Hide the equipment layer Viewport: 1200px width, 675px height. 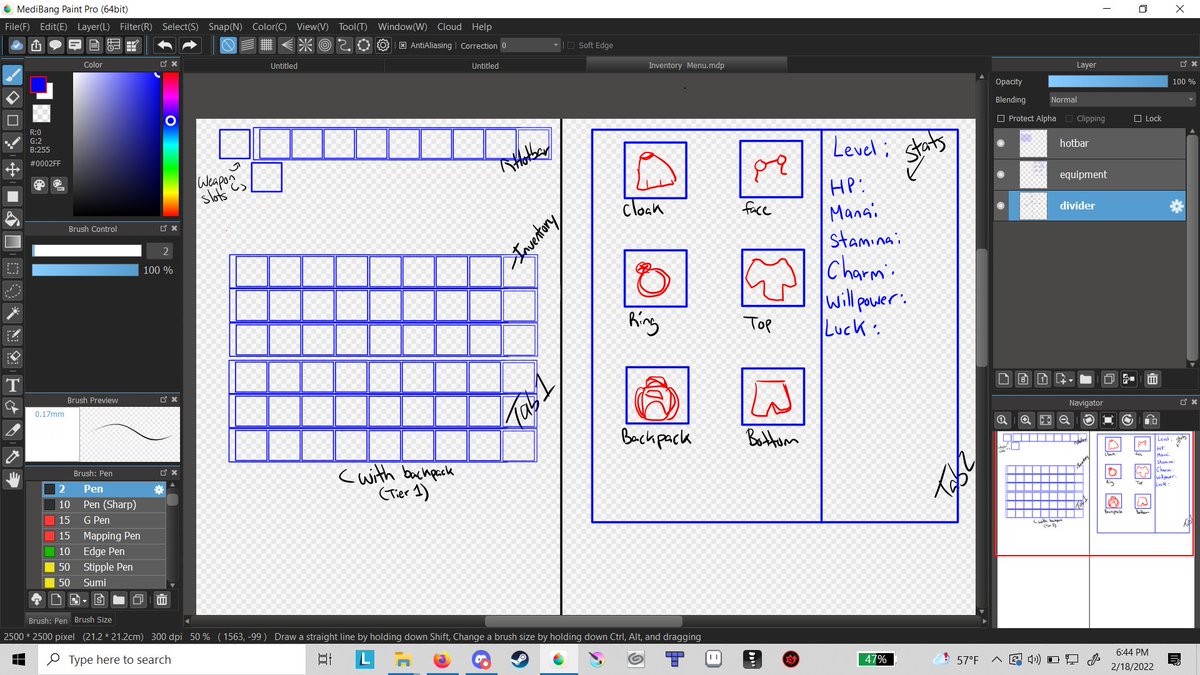[x=1003, y=174]
